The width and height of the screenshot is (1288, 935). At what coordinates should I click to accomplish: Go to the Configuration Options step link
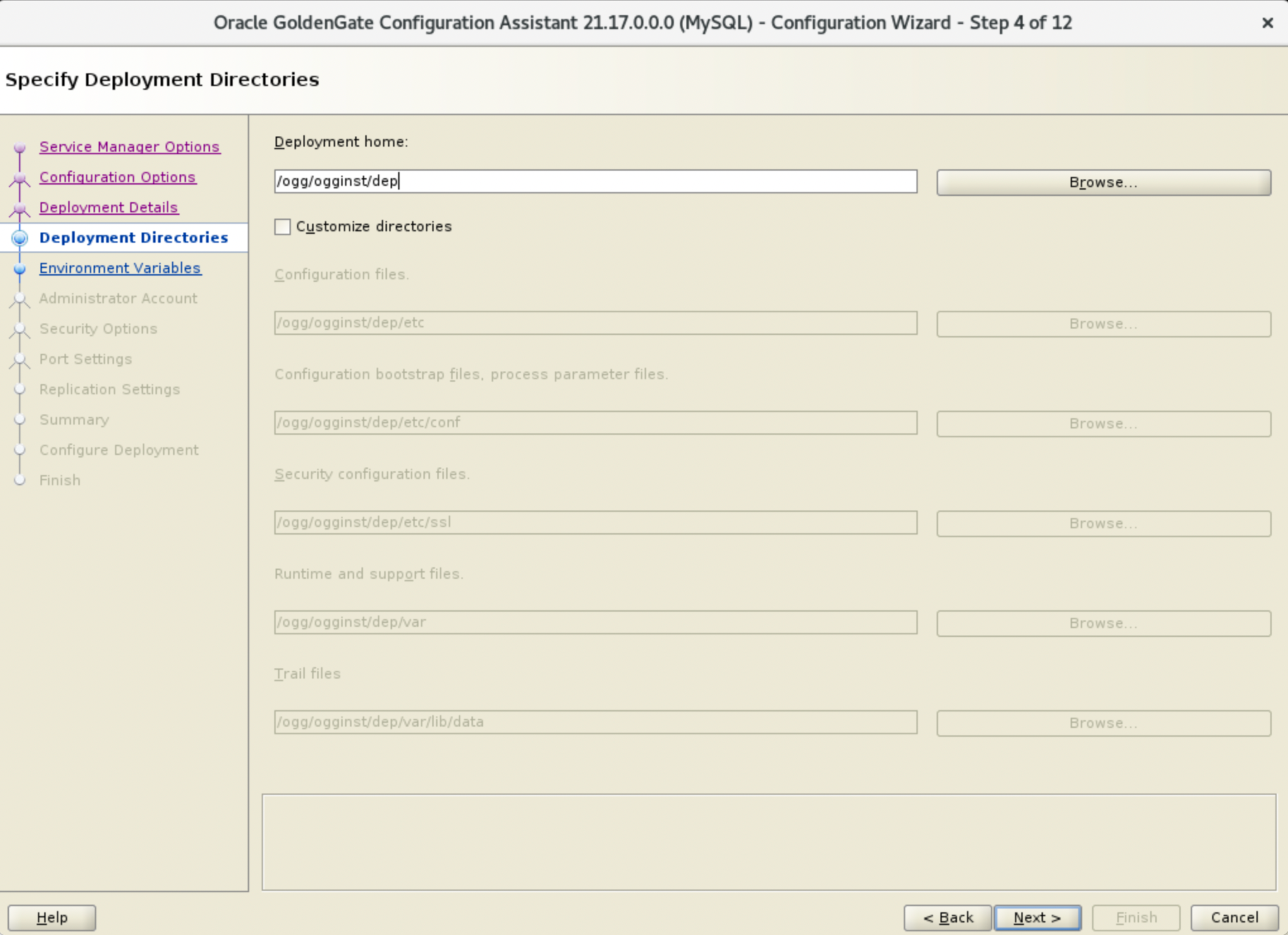118,177
